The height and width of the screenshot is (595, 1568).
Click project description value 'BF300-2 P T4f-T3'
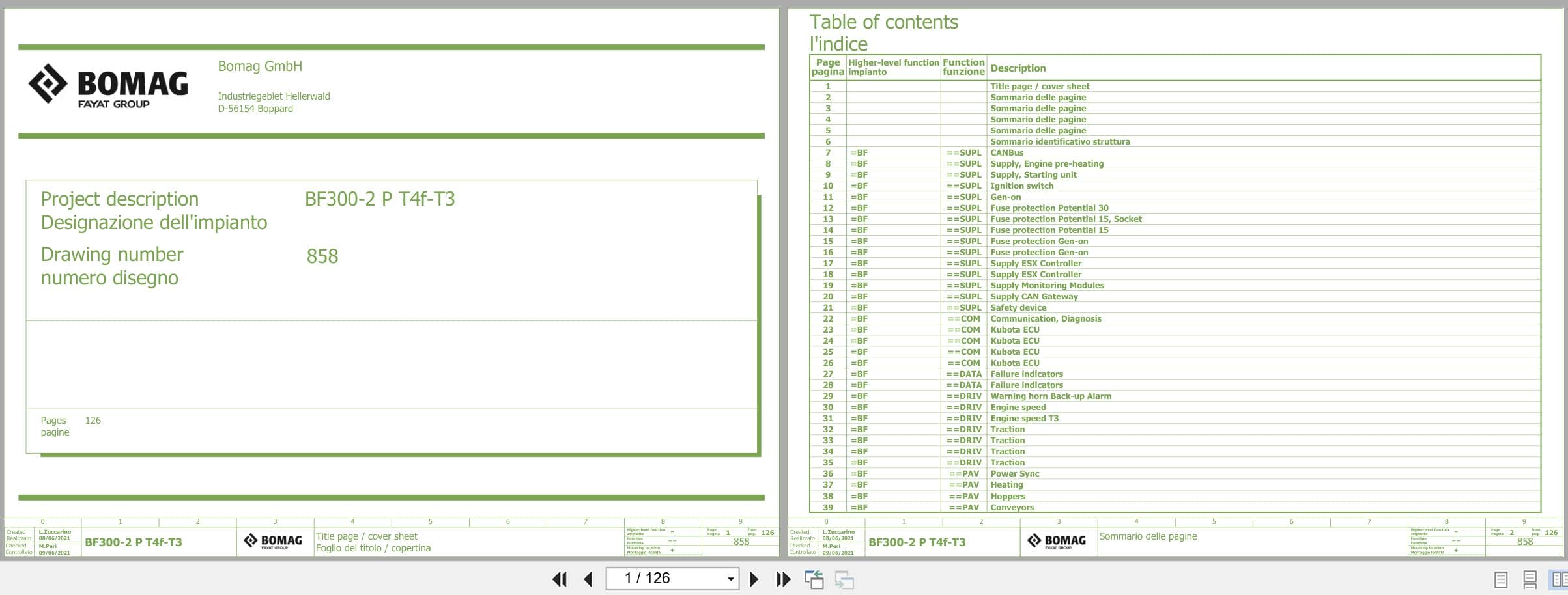[380, 199]
